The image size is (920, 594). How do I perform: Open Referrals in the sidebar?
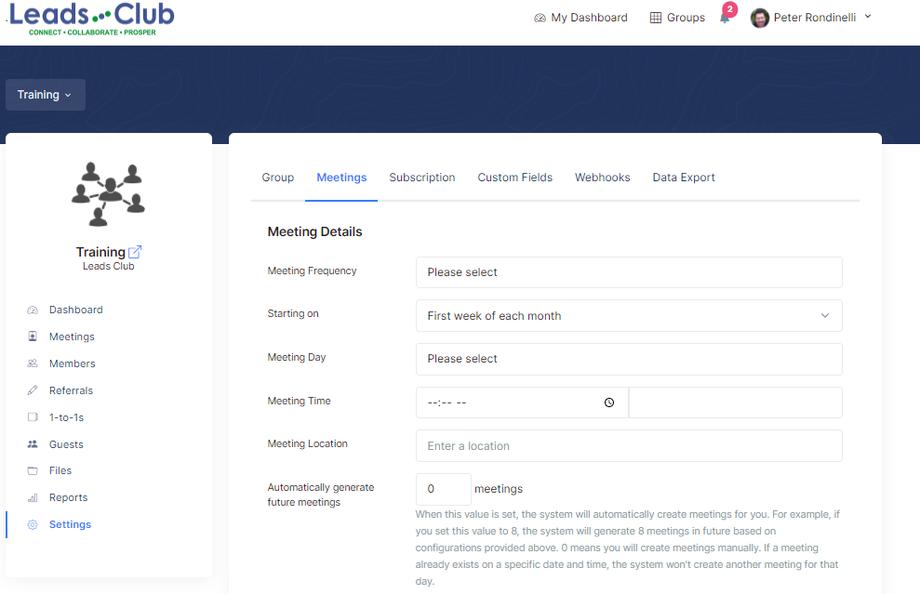click(x=71, y=391)
